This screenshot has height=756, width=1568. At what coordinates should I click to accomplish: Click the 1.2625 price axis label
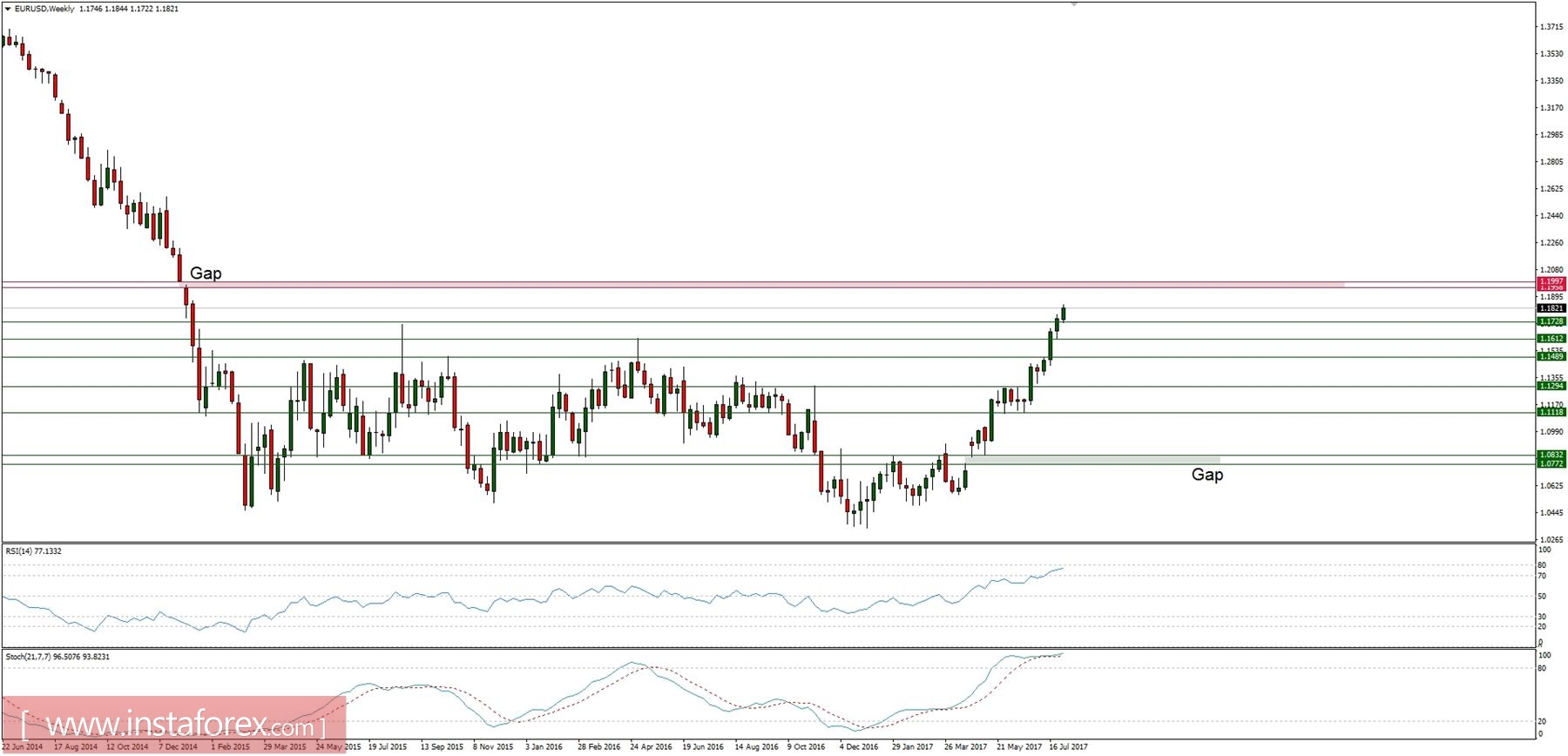1551,189
